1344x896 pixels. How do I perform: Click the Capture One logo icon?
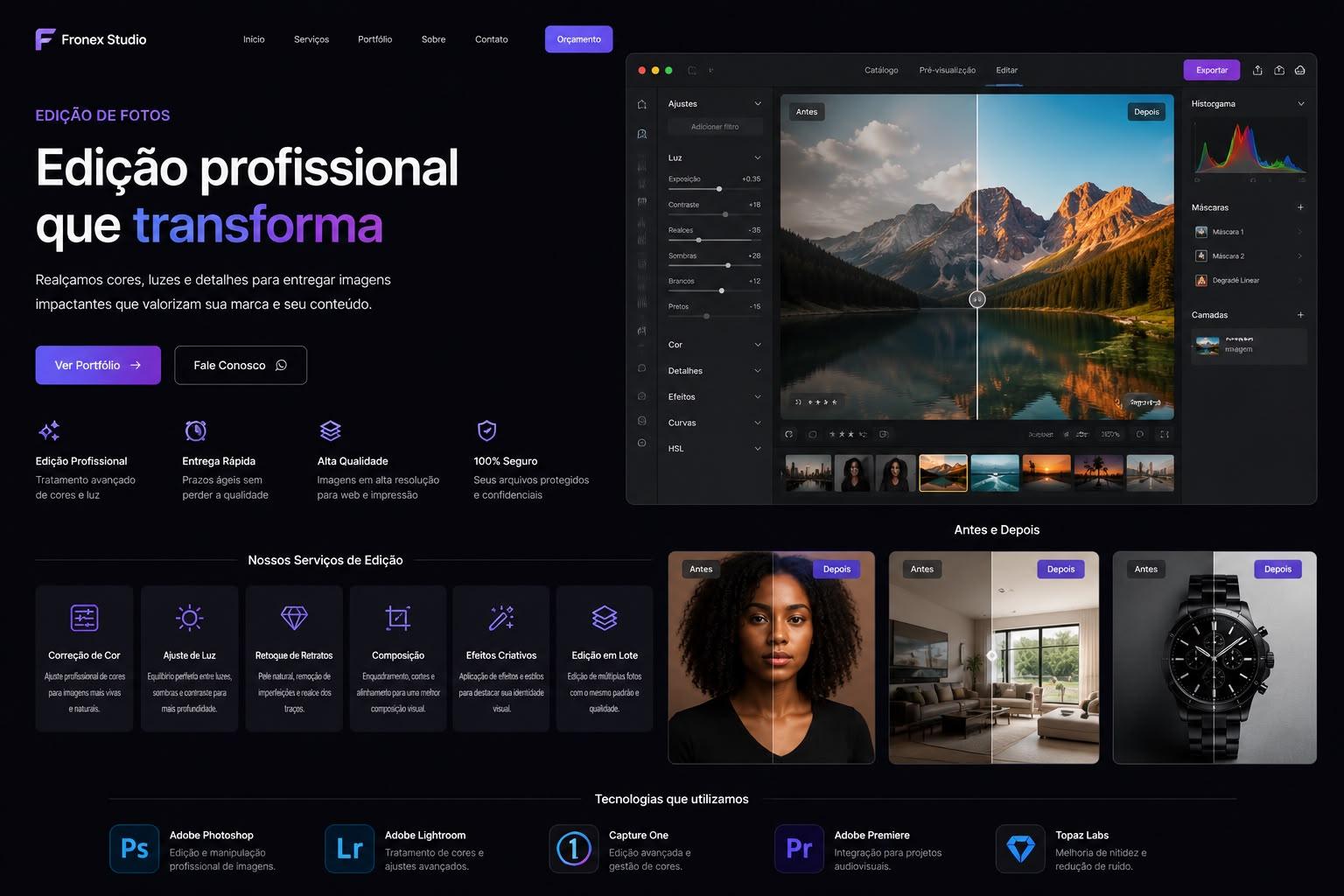[574, 849]
